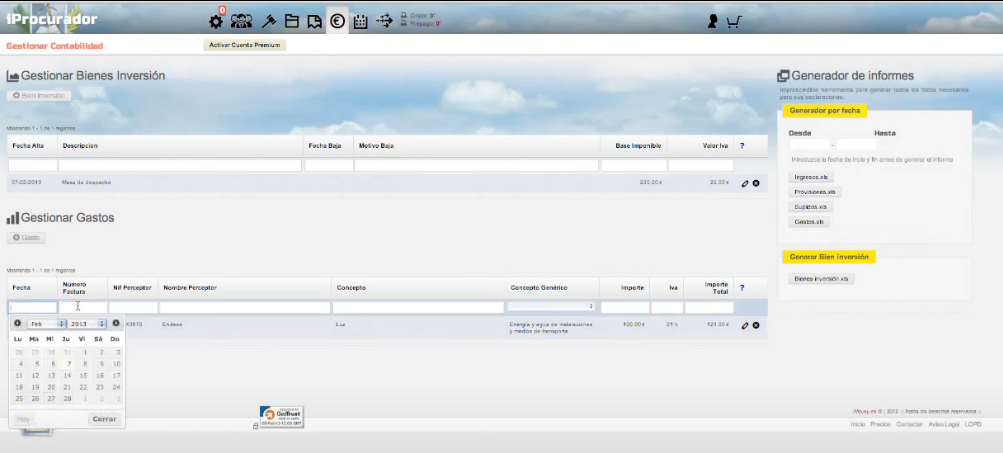Open the settings gear in the top toolbar
1003x453 pixels.
point(216,21)
